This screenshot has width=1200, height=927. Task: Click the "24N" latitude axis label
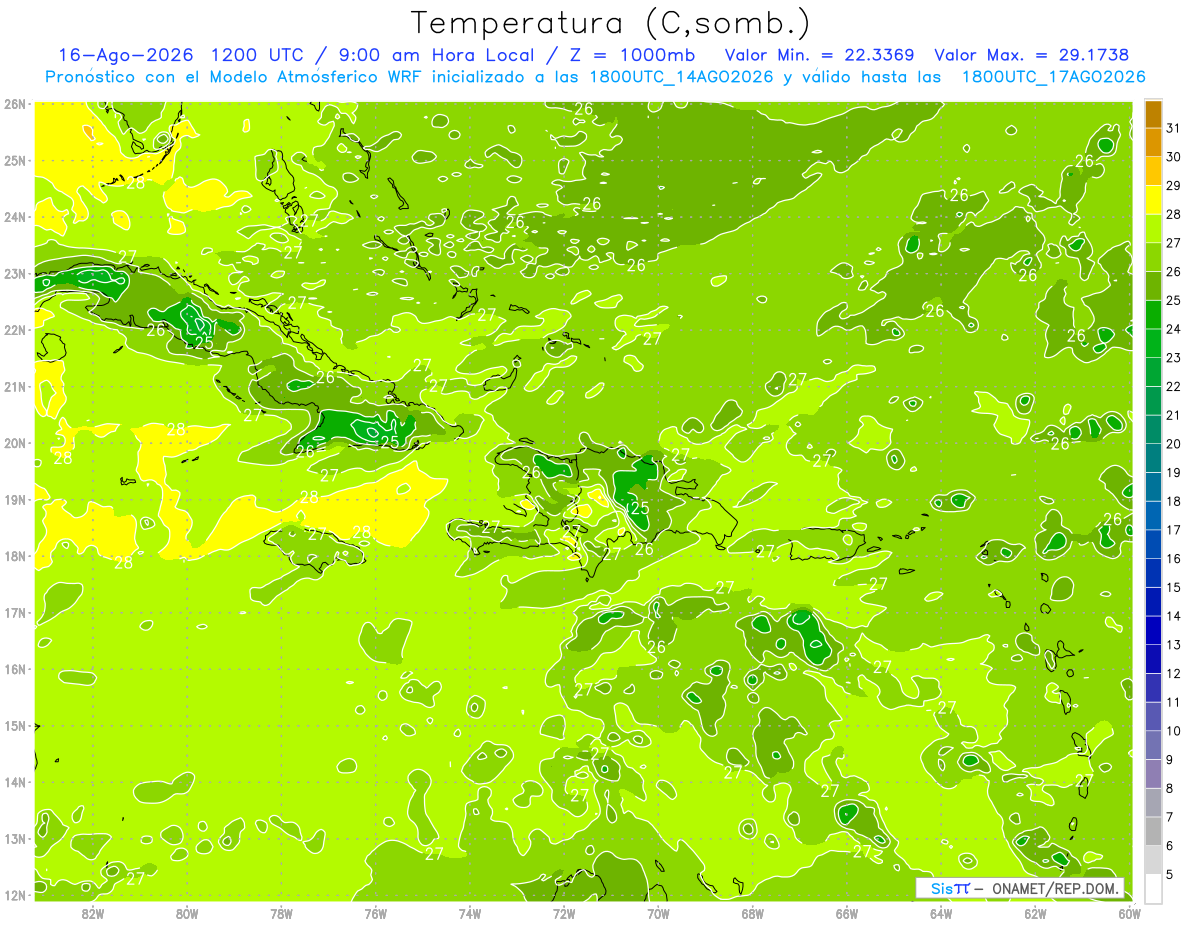[14, 217]
